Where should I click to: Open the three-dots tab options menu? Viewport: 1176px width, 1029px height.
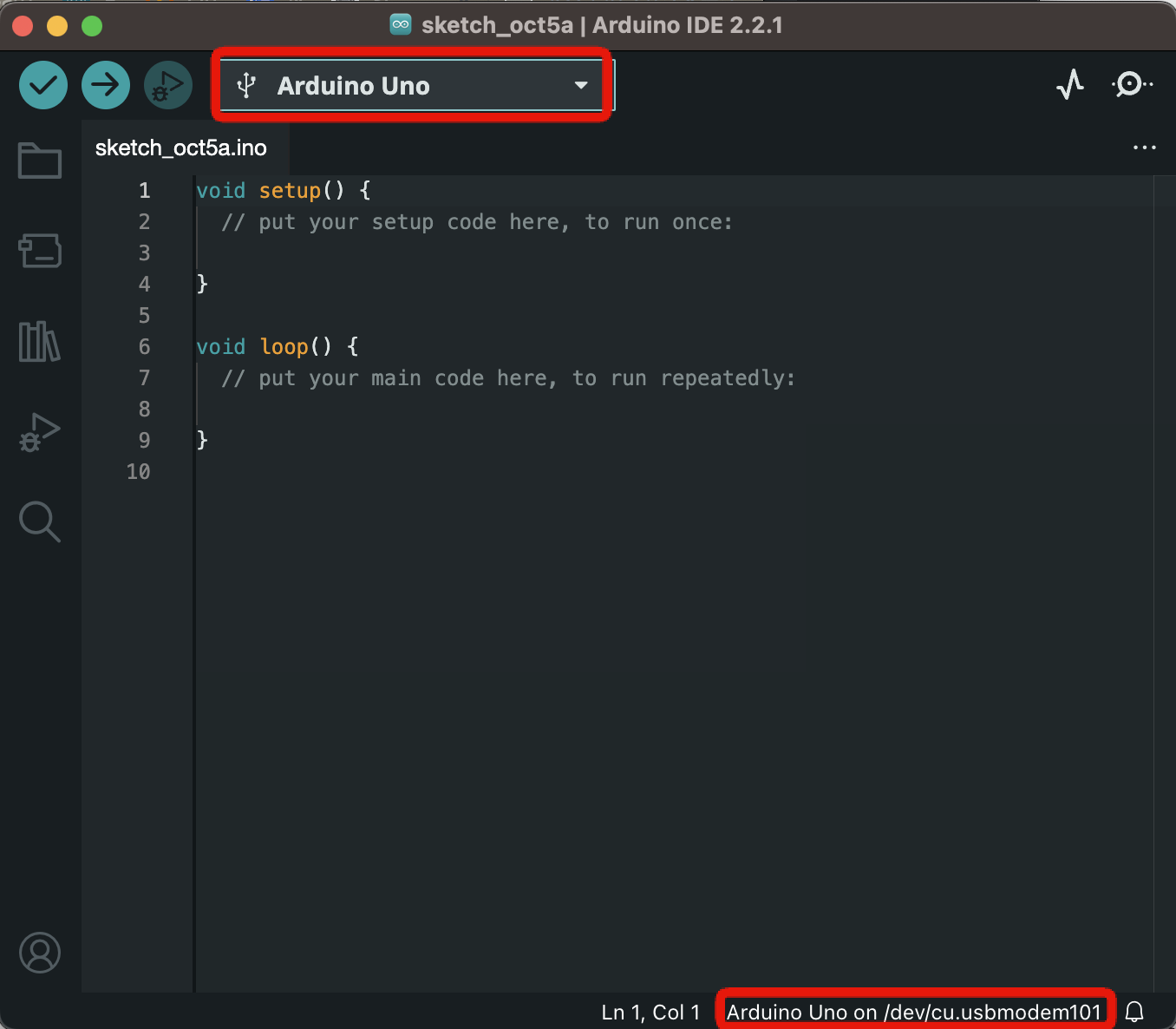pyautogui.click(x=1145, y=147)
